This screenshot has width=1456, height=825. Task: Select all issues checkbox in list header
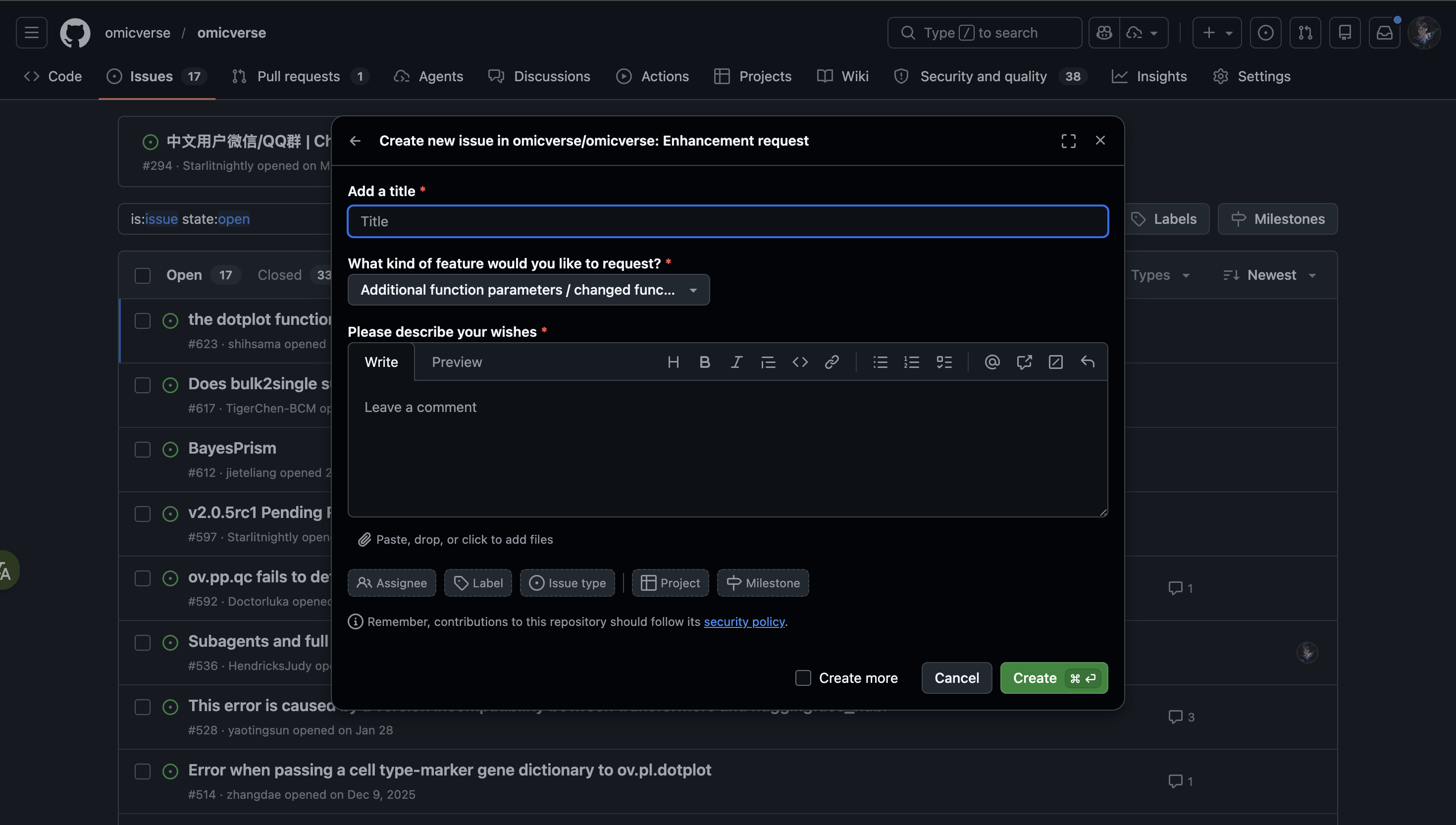[x=142, y=275]
